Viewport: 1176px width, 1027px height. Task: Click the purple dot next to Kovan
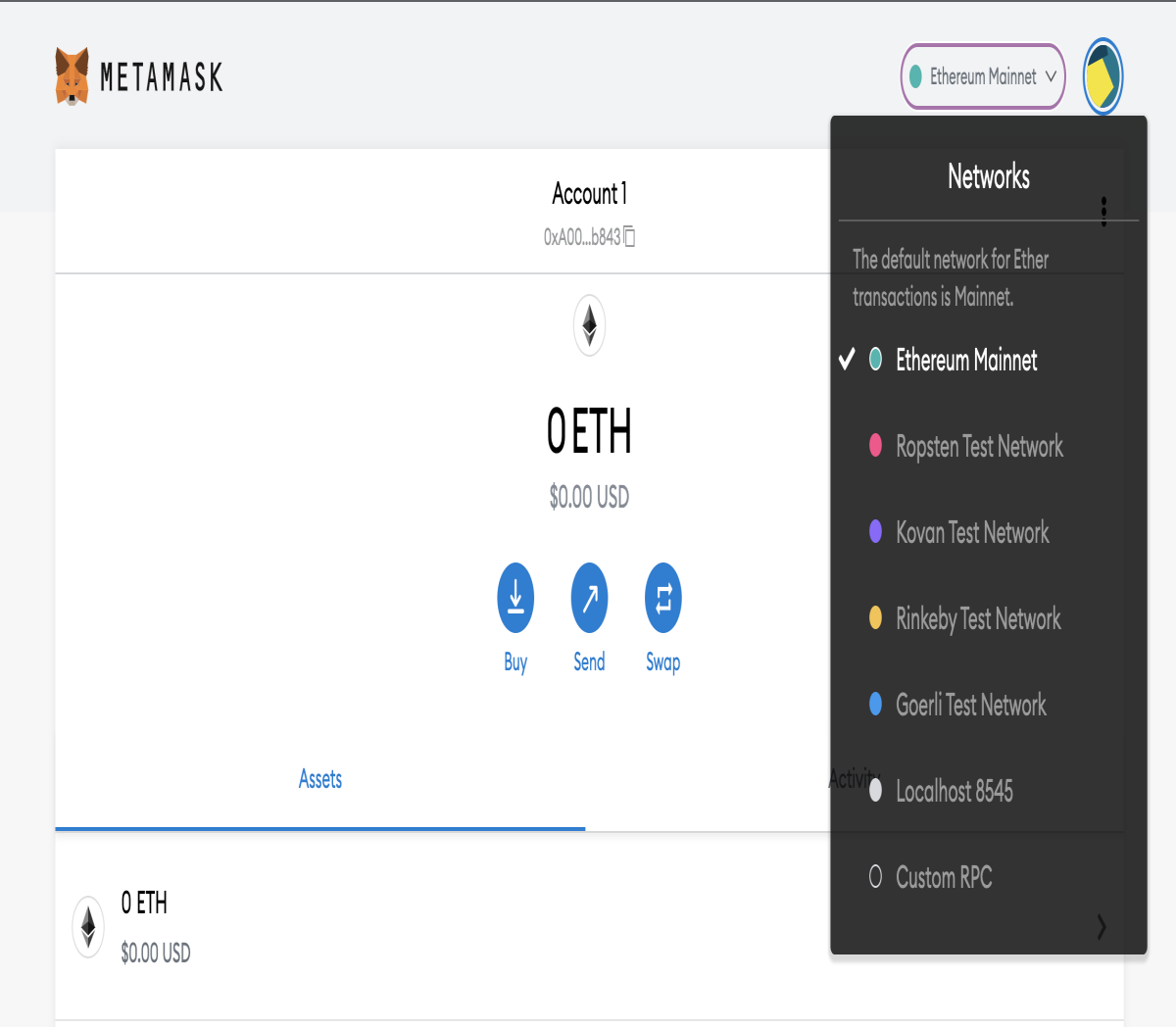[875, 532]
